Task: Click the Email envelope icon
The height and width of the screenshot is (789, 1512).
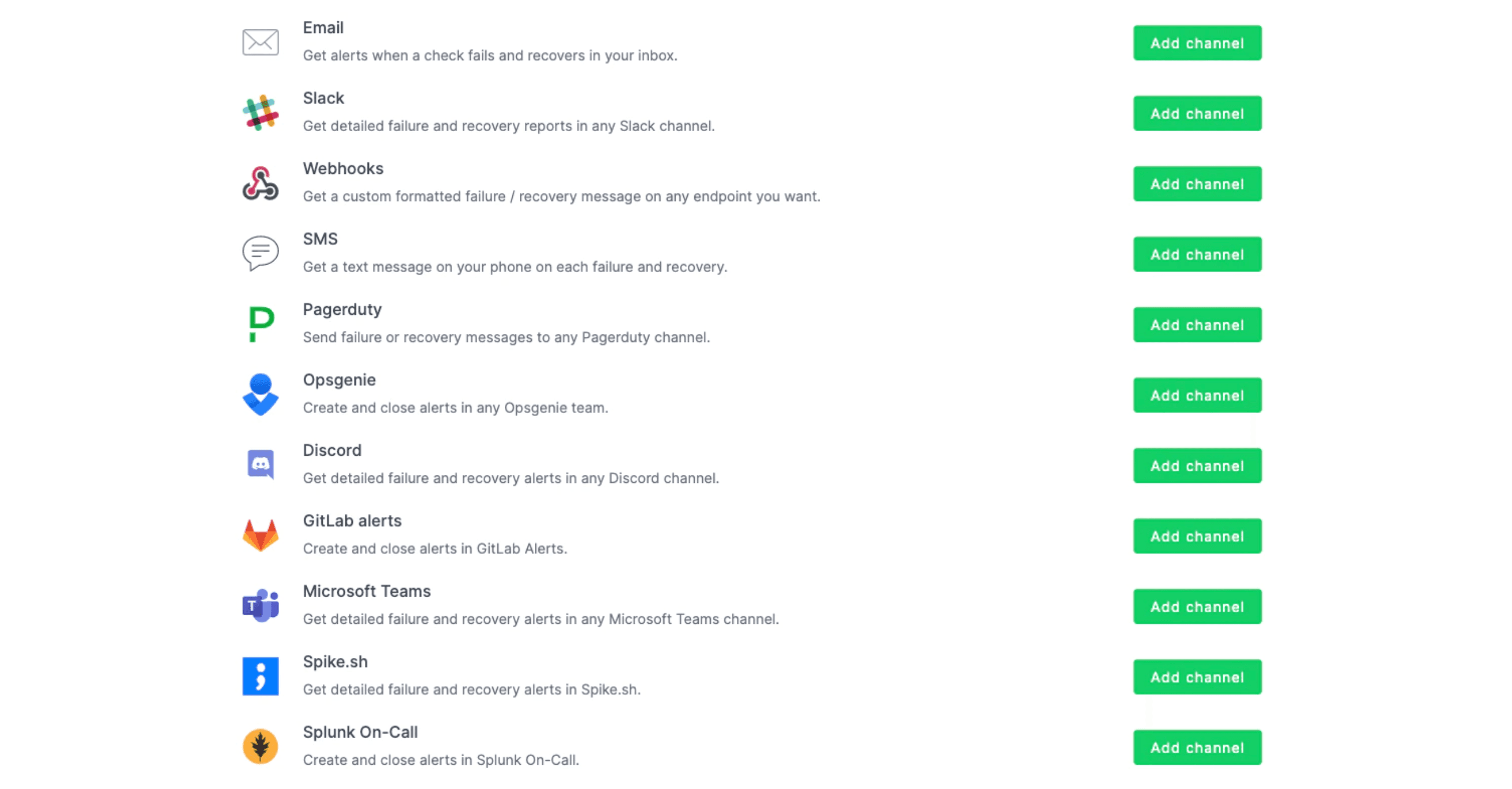Action: click(260, 42)
